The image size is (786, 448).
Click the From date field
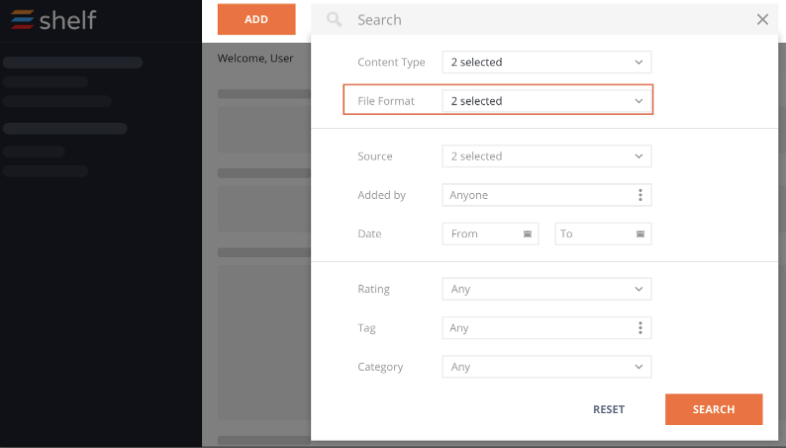490,234
